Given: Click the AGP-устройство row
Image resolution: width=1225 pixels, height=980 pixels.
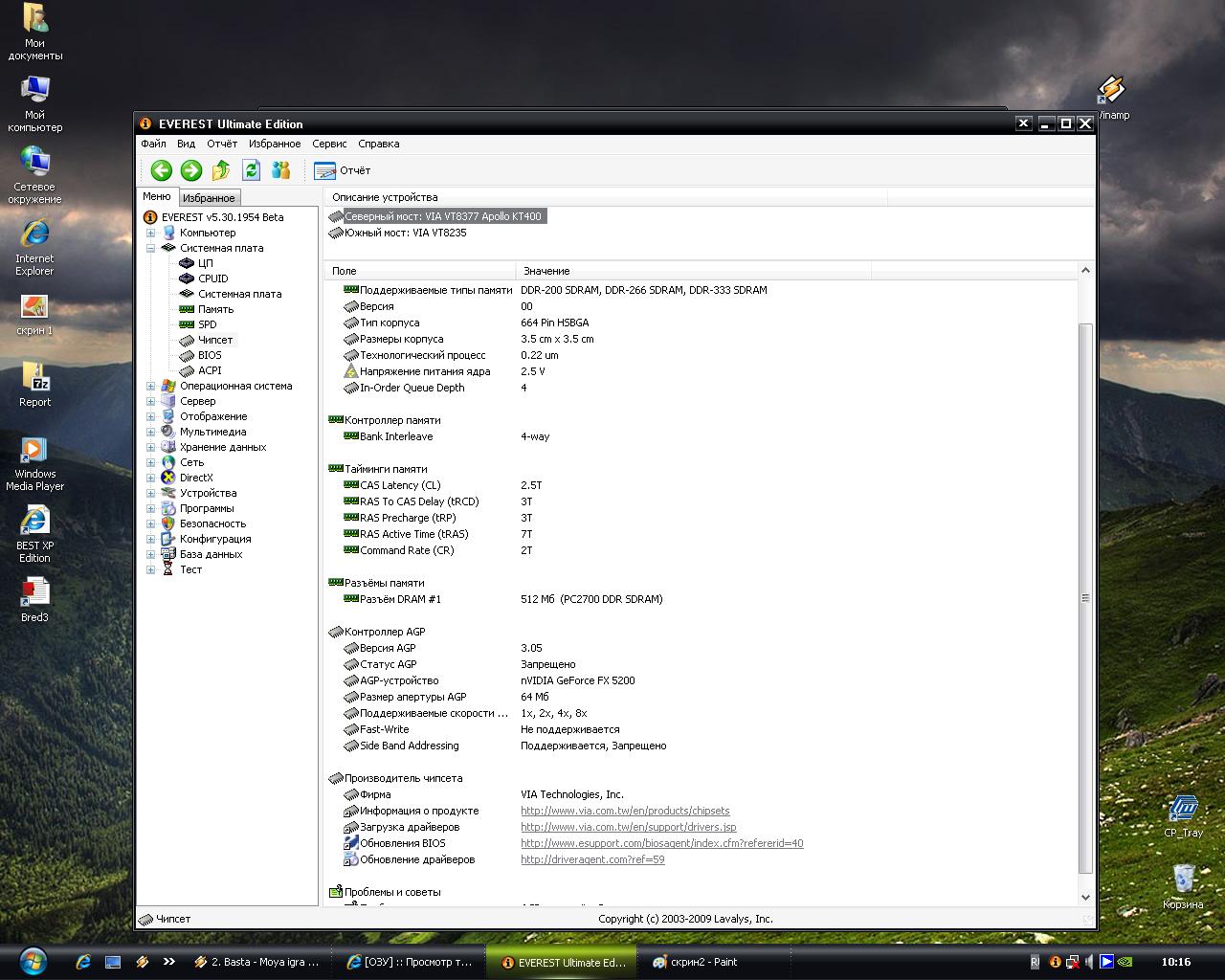Looking at the screenshot, I should [x=701, y=680].
